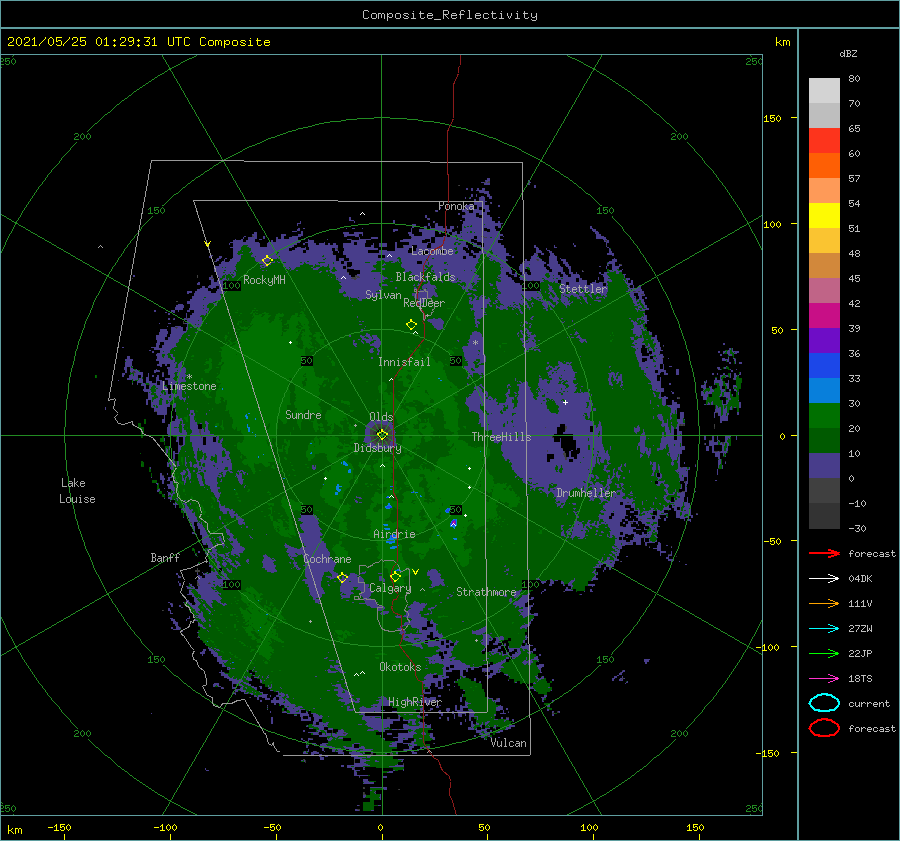Select the 51 dBZ yellow color swatch

824,215
